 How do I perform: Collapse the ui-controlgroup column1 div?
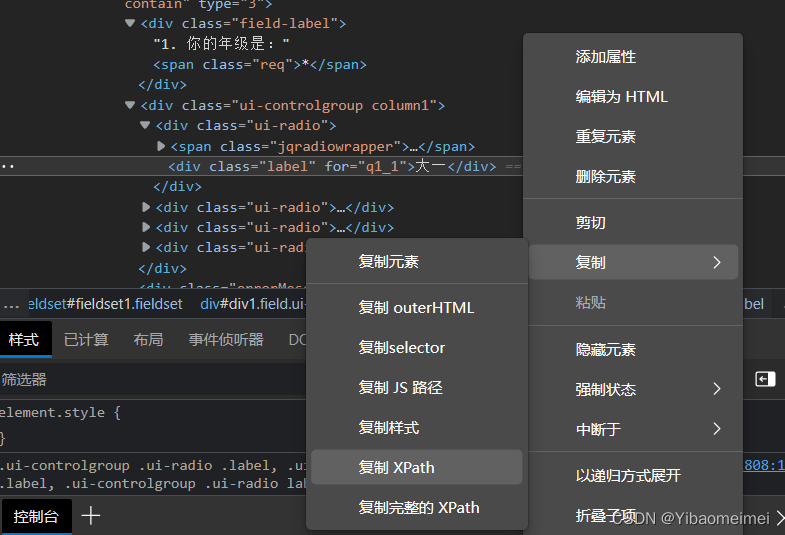(130, 105)
